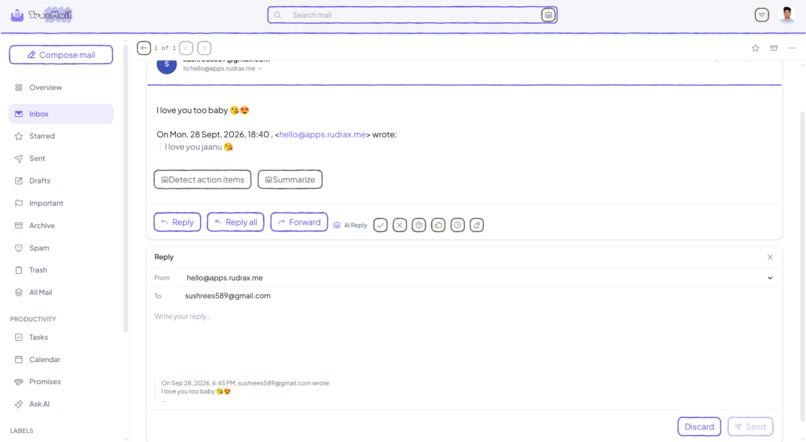Click the TrueMail logo

pos(41,15)
